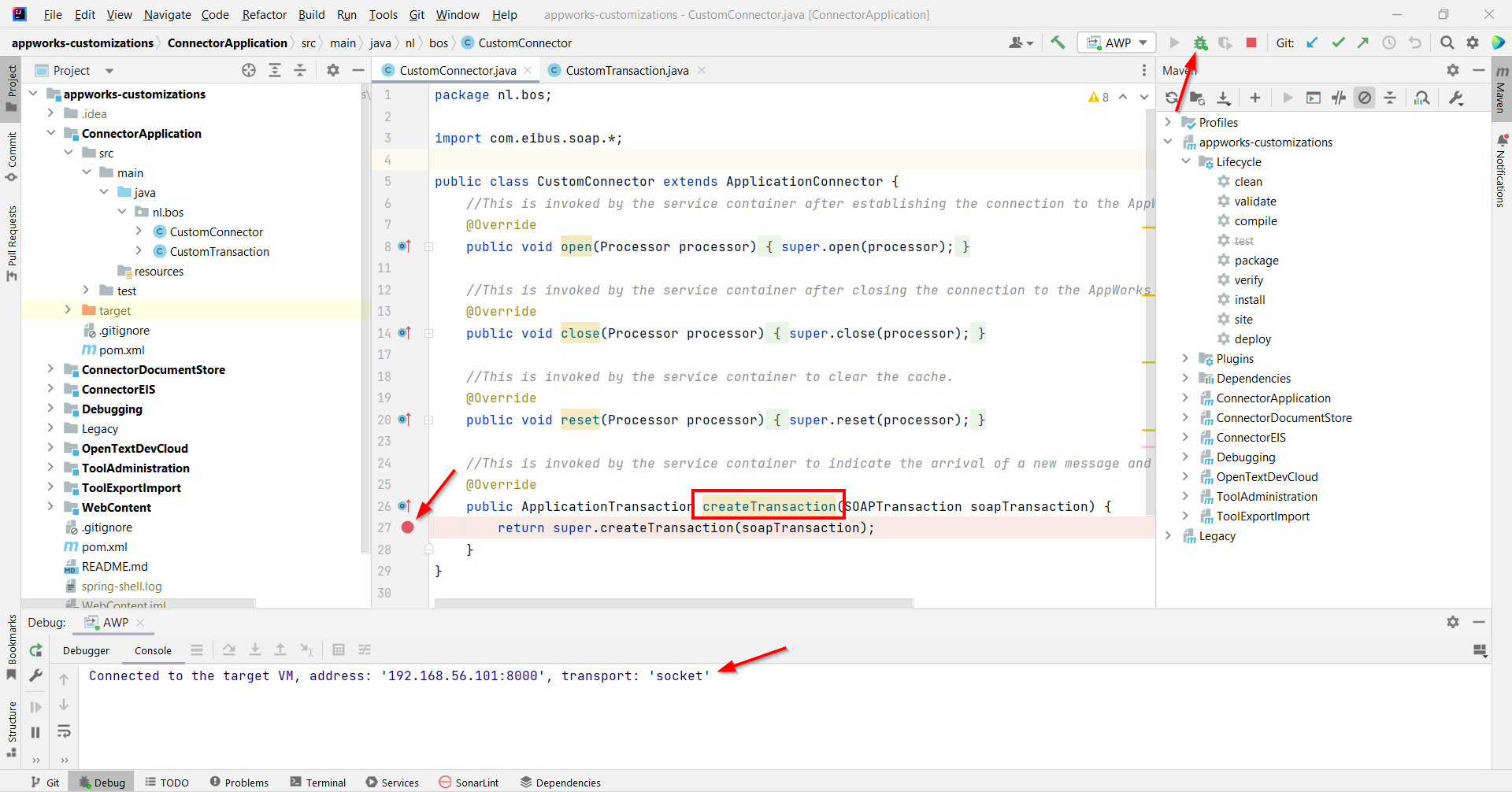Image resolution: width=1512 pixels, height=792 pixels.
Task: Select the install lifecycle goal
Action: click(1249, 300)
